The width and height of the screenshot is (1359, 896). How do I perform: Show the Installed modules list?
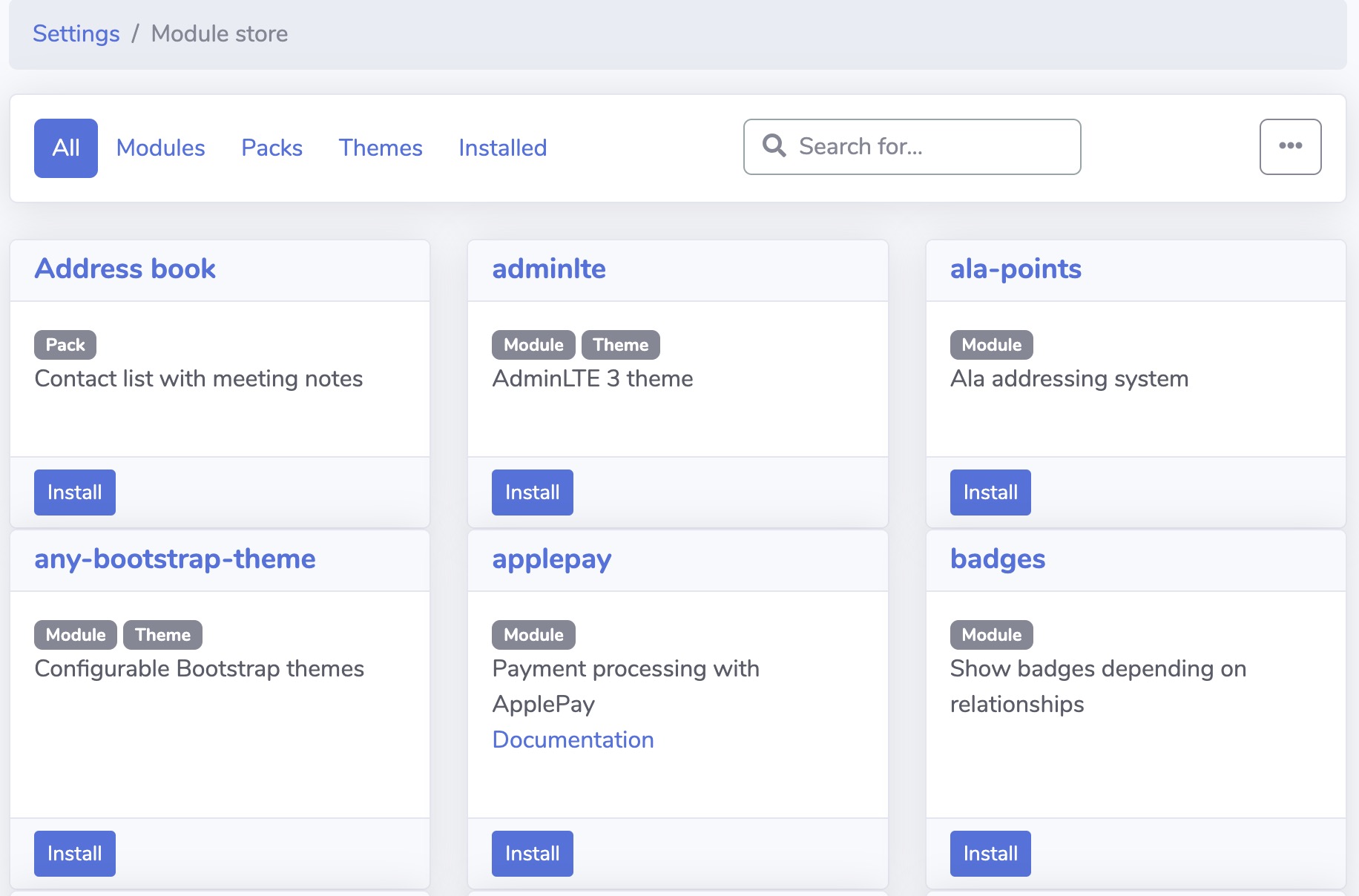click(x=502, y=148)
